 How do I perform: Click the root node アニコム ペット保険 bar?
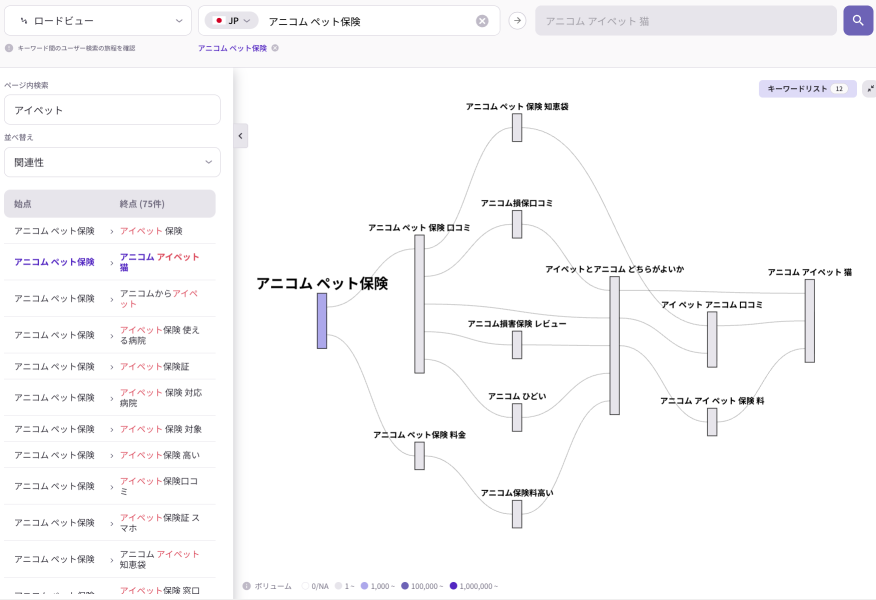click(x=322, y=321)
